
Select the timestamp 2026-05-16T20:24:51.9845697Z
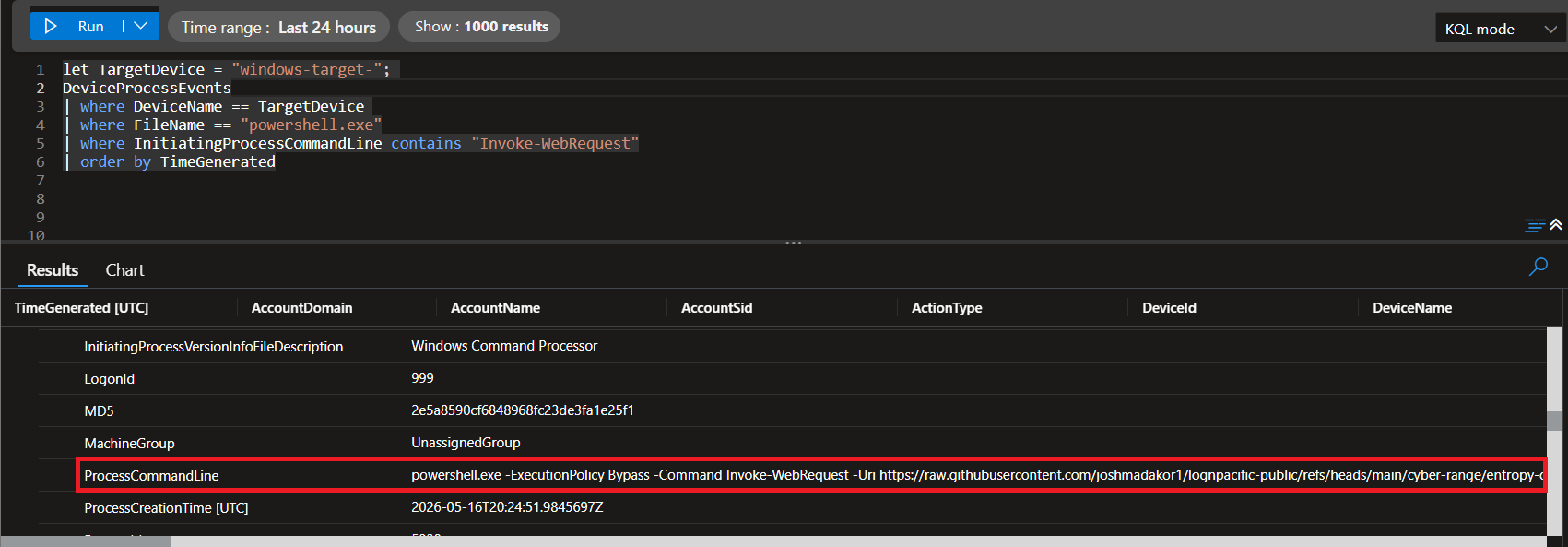pos(507,507)
